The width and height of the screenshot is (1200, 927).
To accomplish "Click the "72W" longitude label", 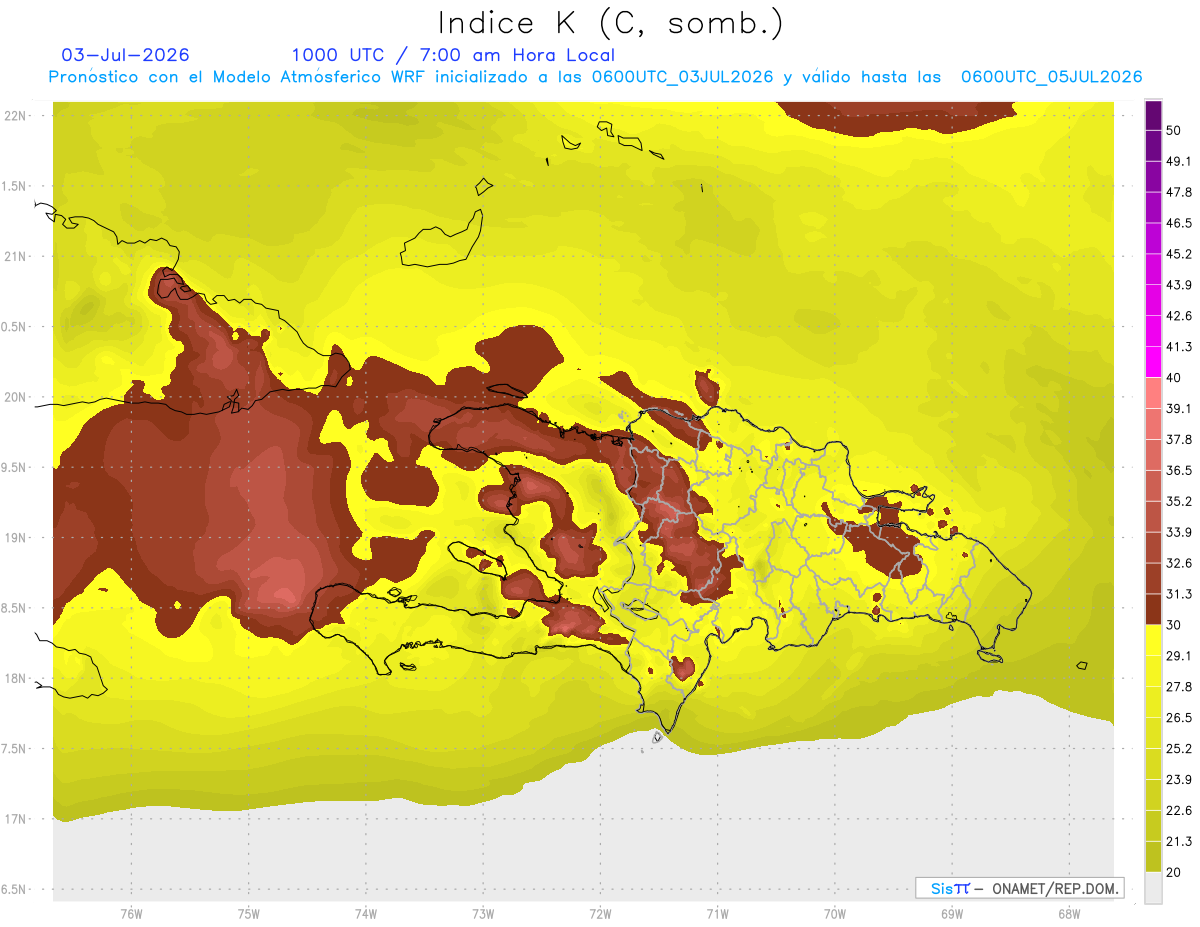I will (x=600, y=914).
